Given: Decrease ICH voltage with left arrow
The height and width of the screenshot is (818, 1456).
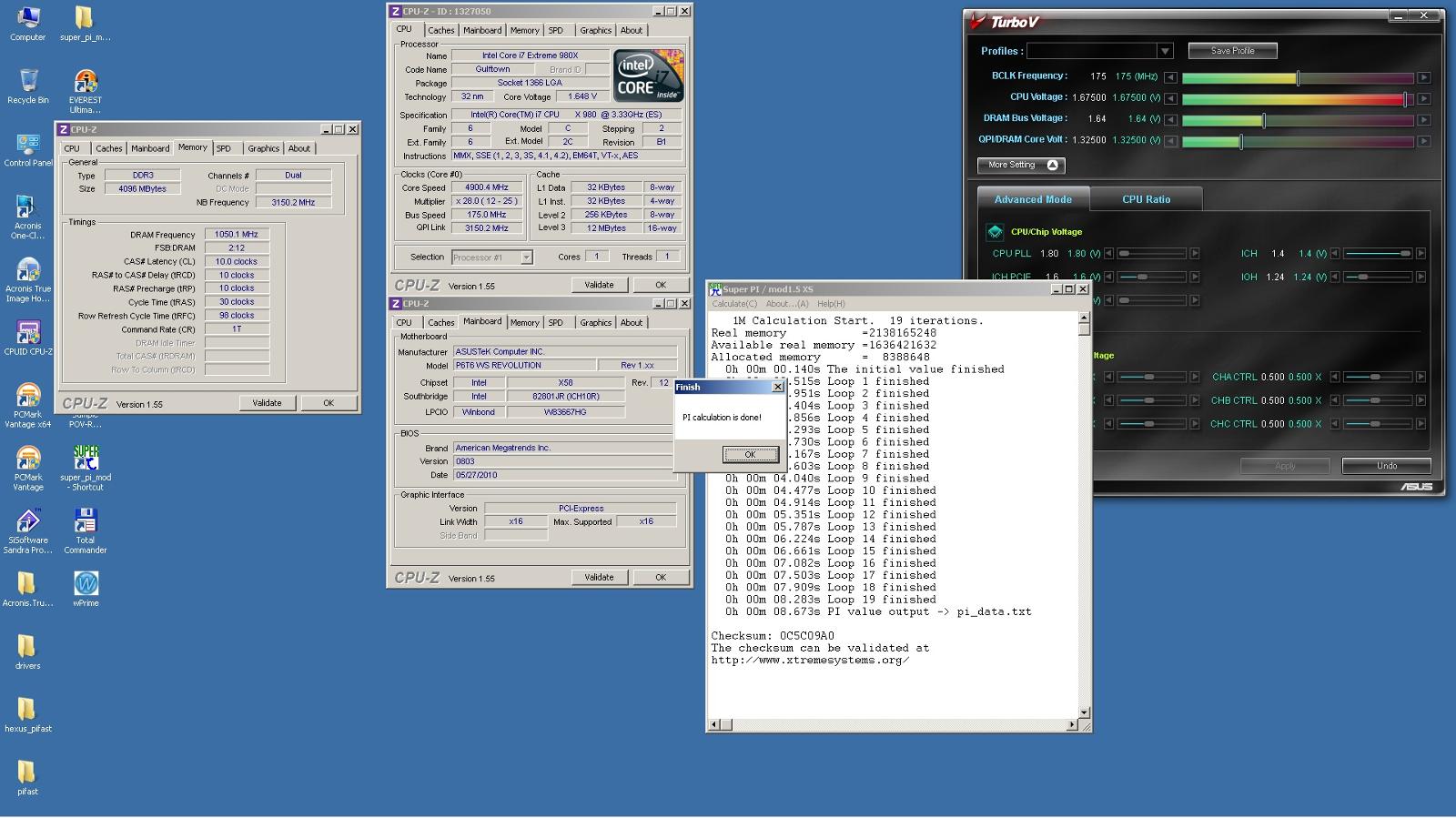Looking at the screenshot, I should coord(1335,254).
